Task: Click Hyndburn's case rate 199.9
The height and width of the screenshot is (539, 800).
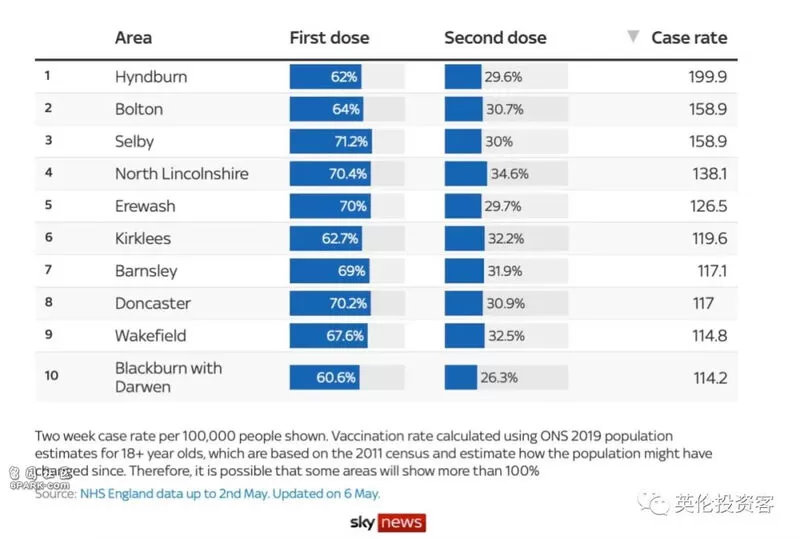Action: 708,77
